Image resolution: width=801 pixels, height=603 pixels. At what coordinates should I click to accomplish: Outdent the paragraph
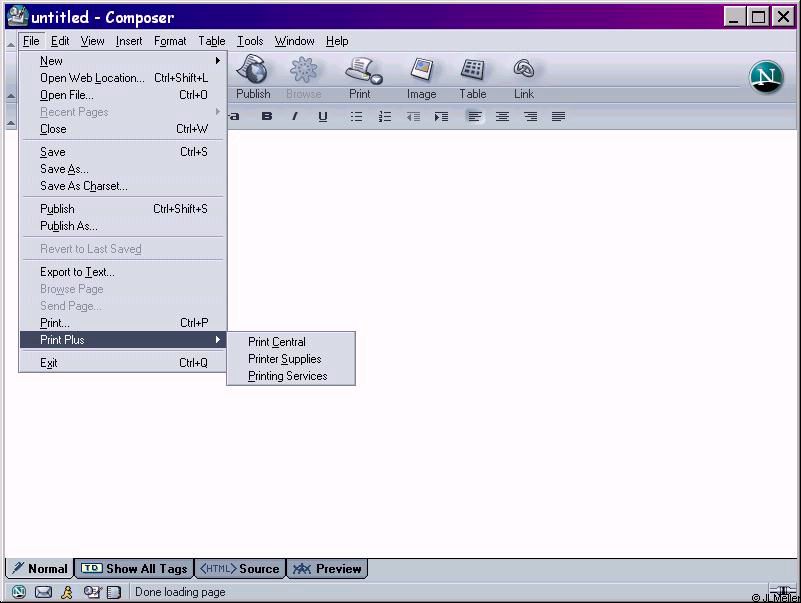(x=413, y=117)
